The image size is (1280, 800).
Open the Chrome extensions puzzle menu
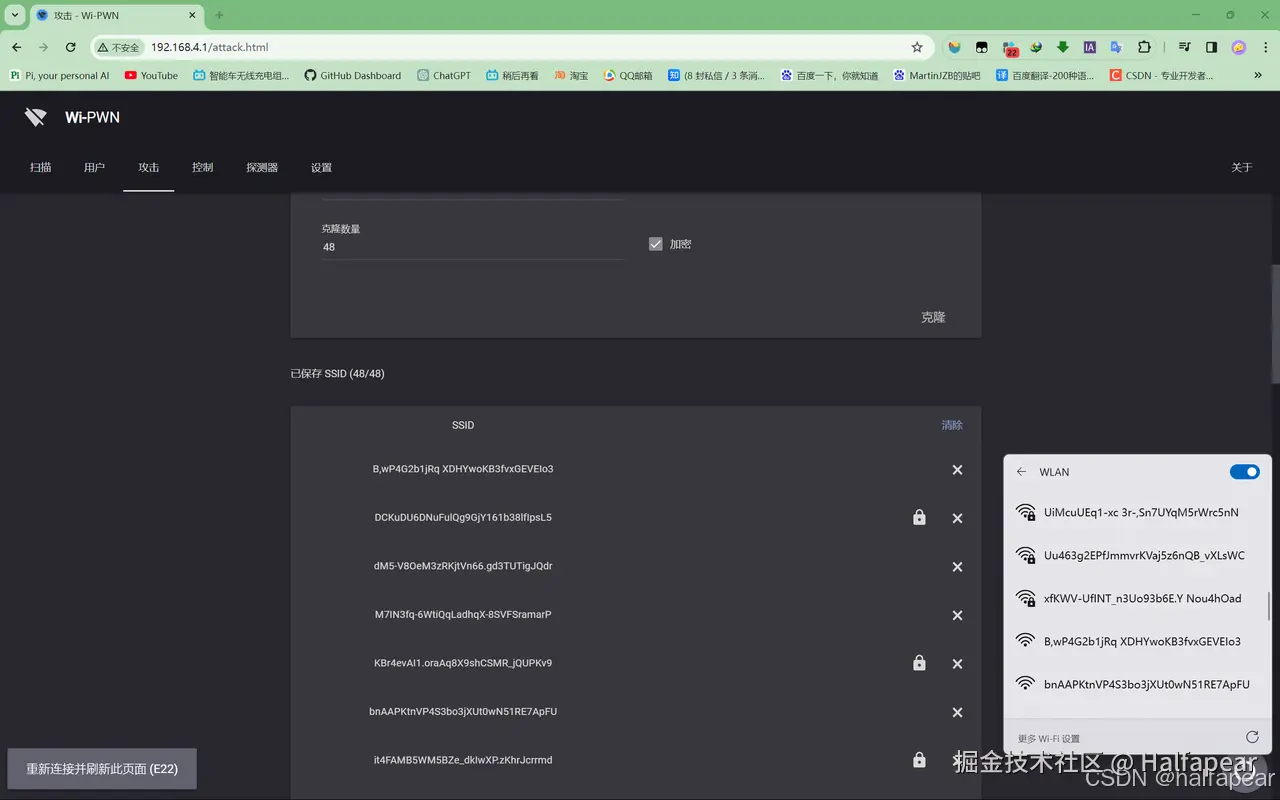pyautogui.click(x=1144, y=47)
